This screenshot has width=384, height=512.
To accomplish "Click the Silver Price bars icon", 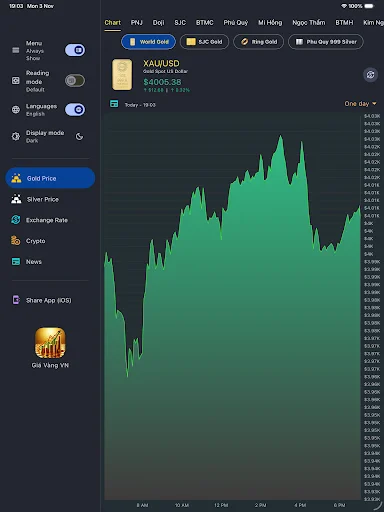I will (x=16, y=199).
